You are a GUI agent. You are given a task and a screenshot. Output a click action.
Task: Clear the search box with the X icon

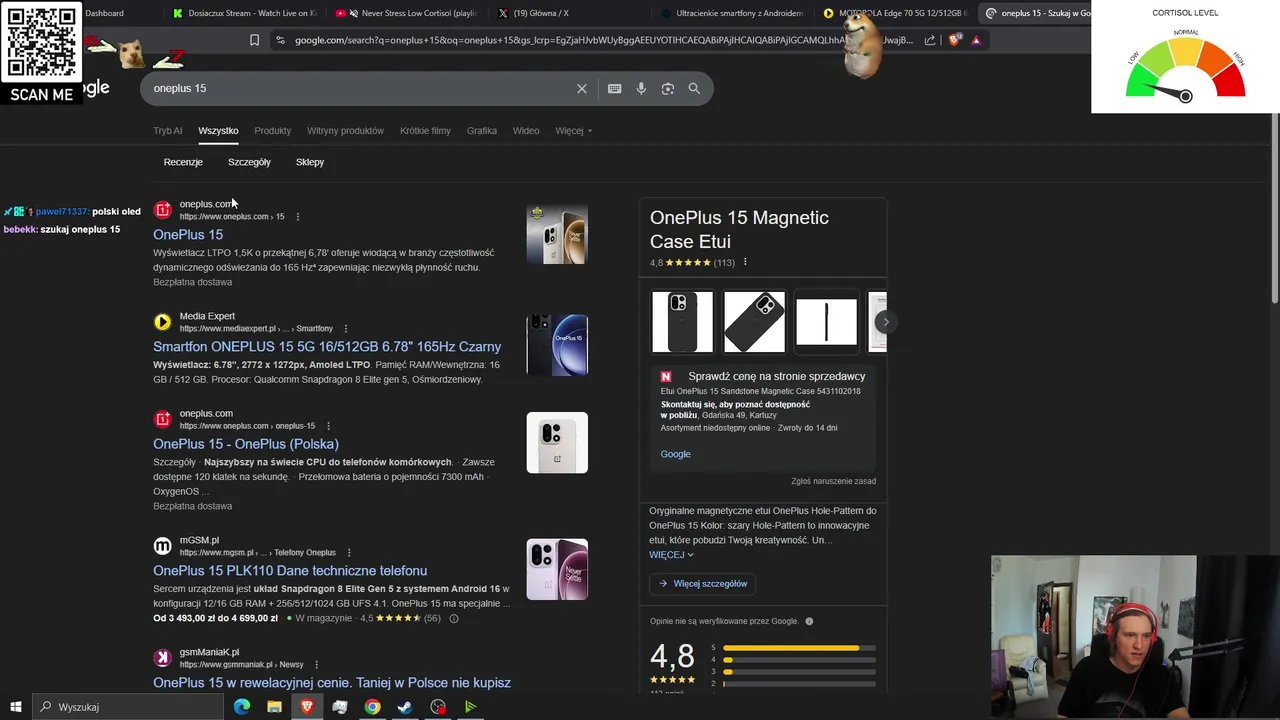(582, 88)
